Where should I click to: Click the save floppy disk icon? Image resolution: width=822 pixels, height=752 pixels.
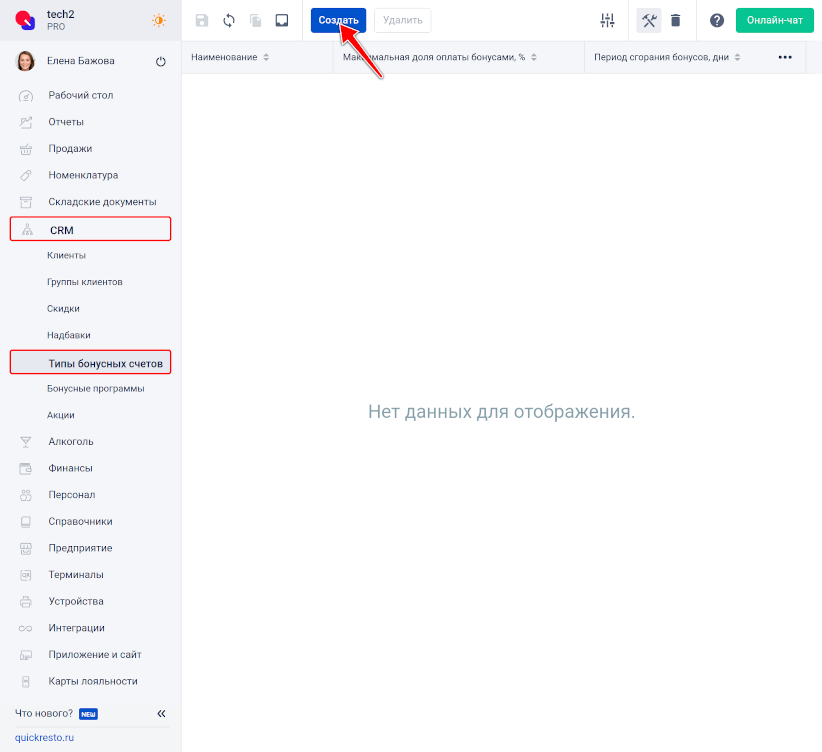point(202,20)
